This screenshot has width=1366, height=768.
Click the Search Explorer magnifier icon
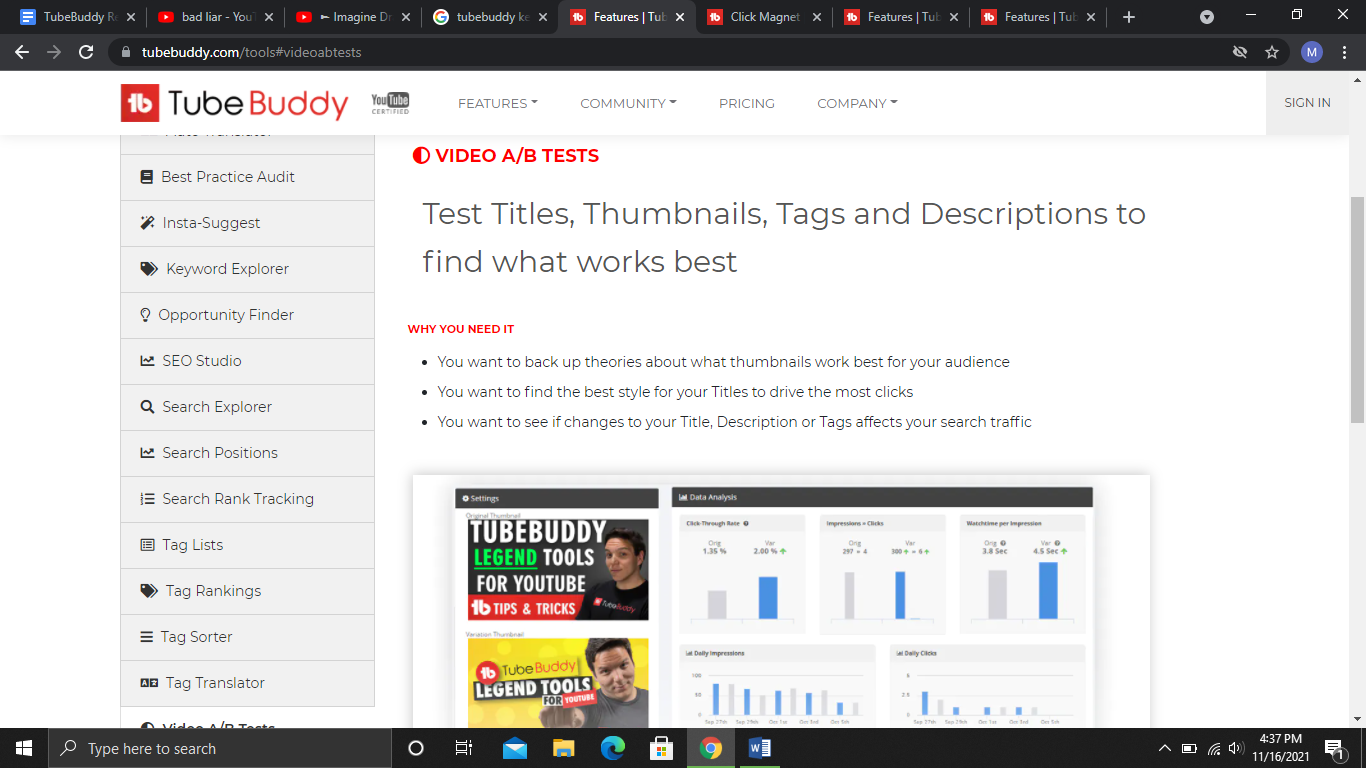147,407
